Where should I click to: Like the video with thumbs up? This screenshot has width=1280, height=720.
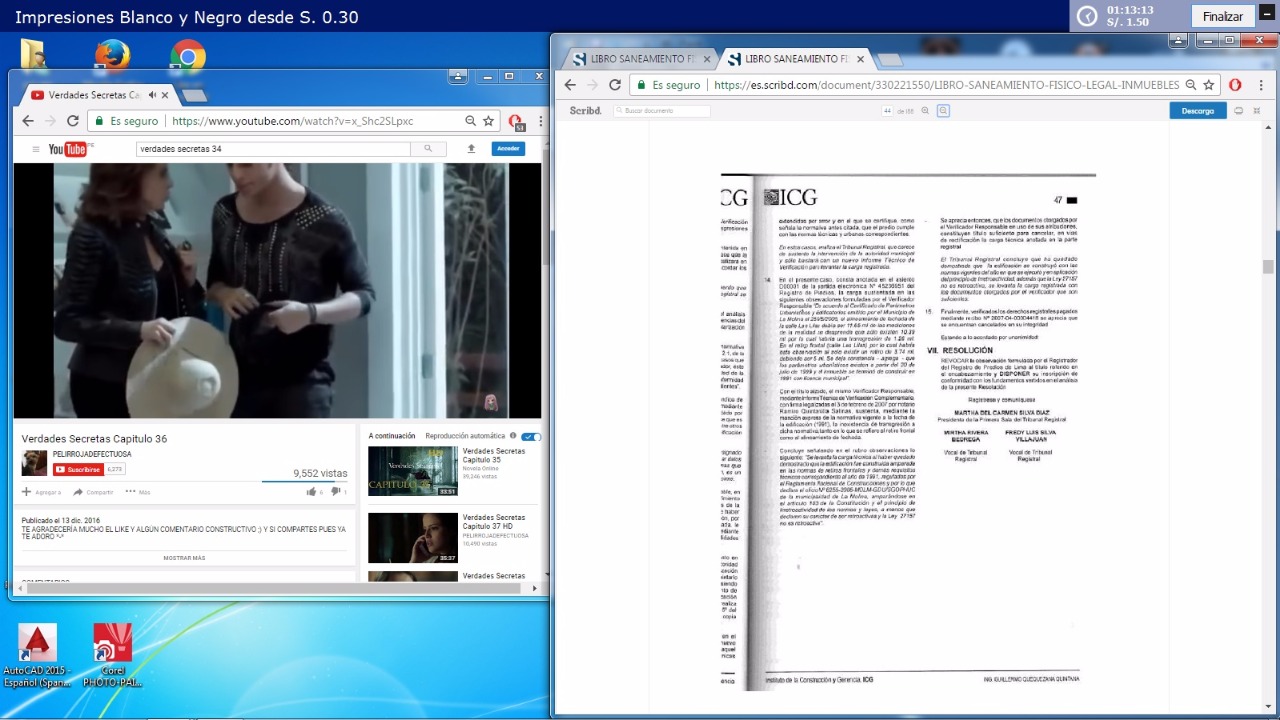point(311,492)
